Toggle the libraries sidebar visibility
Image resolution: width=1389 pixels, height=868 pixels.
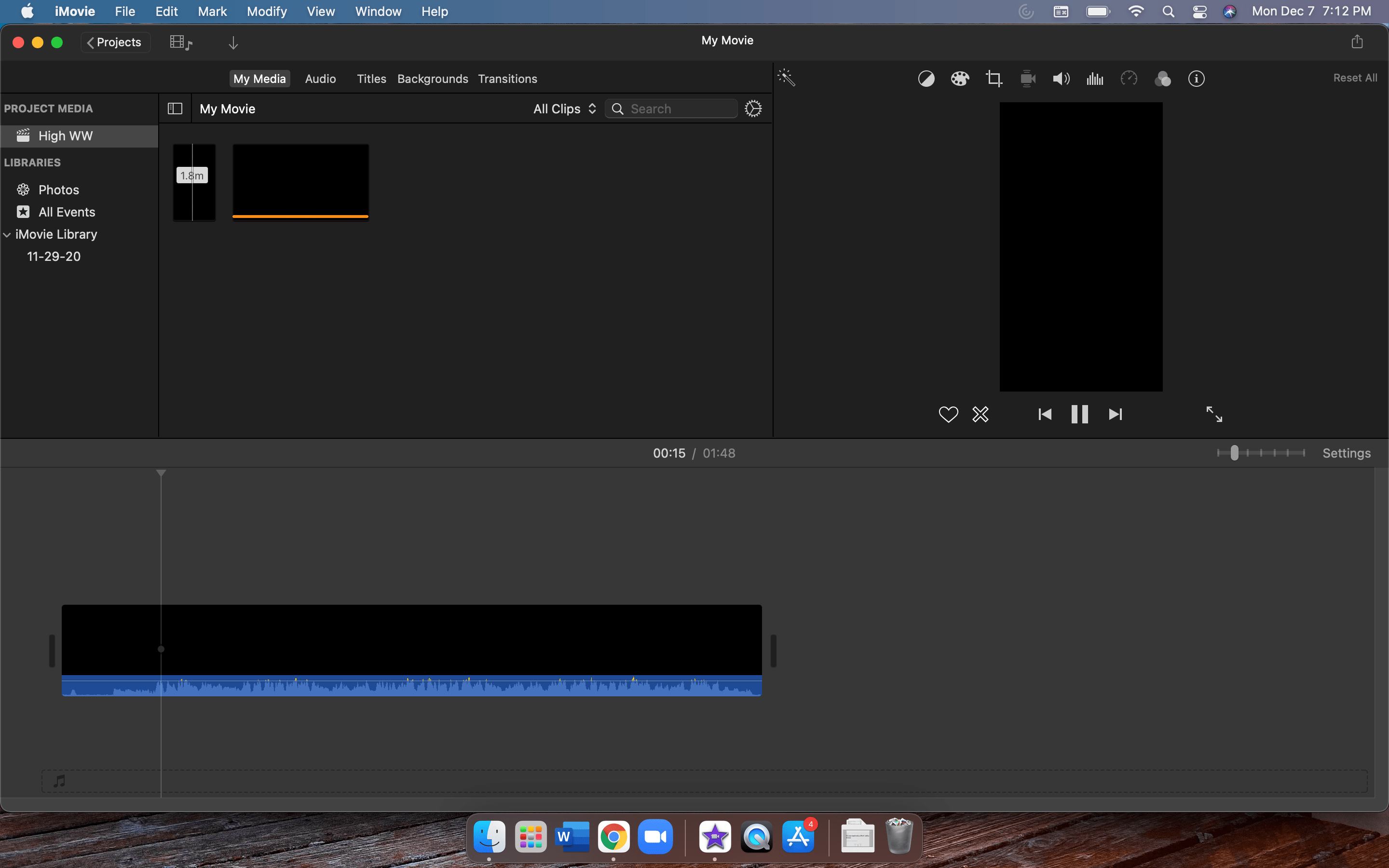[x=175, y=108]
